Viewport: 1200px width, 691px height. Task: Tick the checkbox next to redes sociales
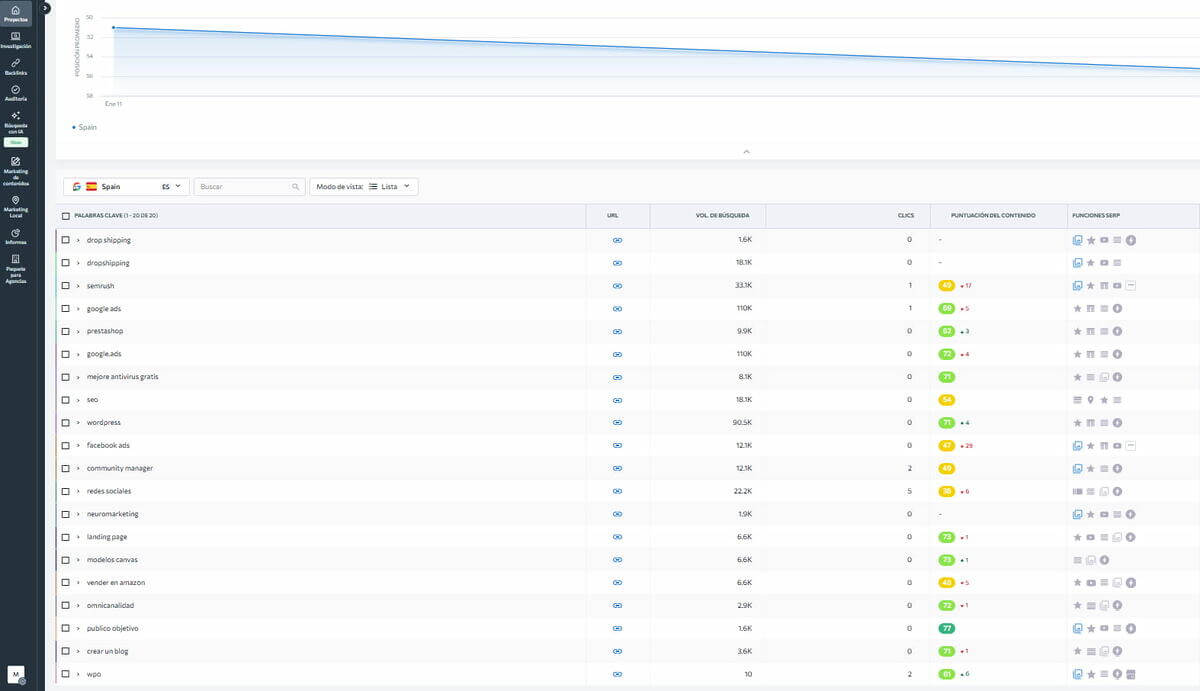pyautogui.click(x=66, y=491)
